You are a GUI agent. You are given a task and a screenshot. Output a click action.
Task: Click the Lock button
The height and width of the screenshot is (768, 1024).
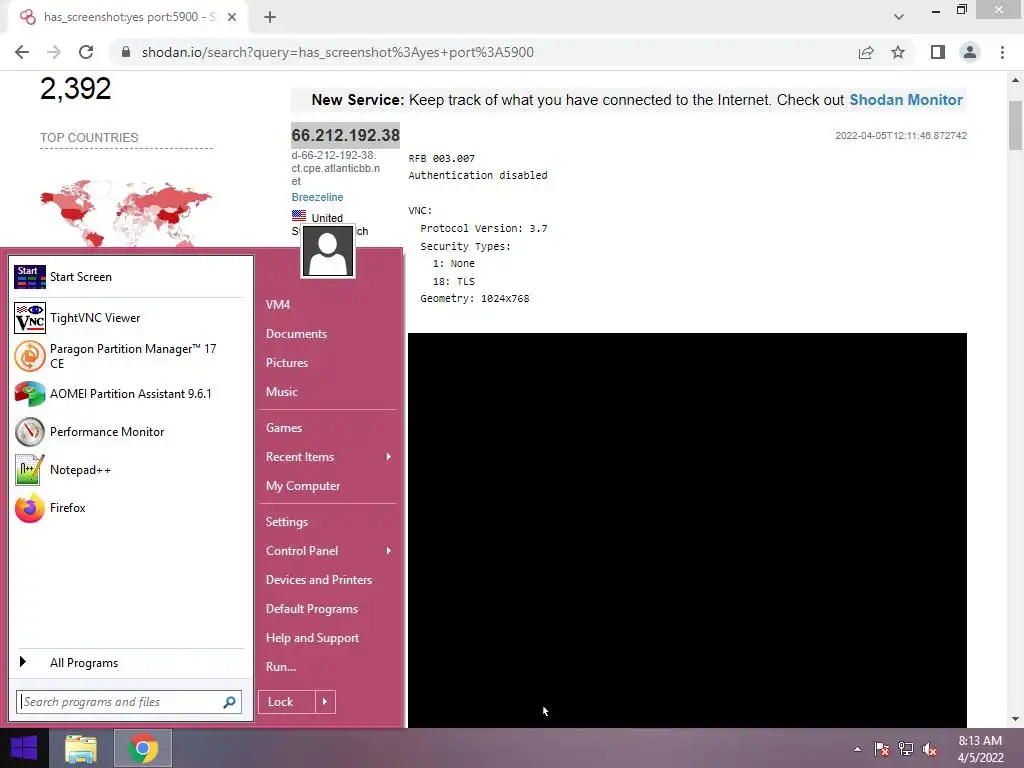[287, 702]
